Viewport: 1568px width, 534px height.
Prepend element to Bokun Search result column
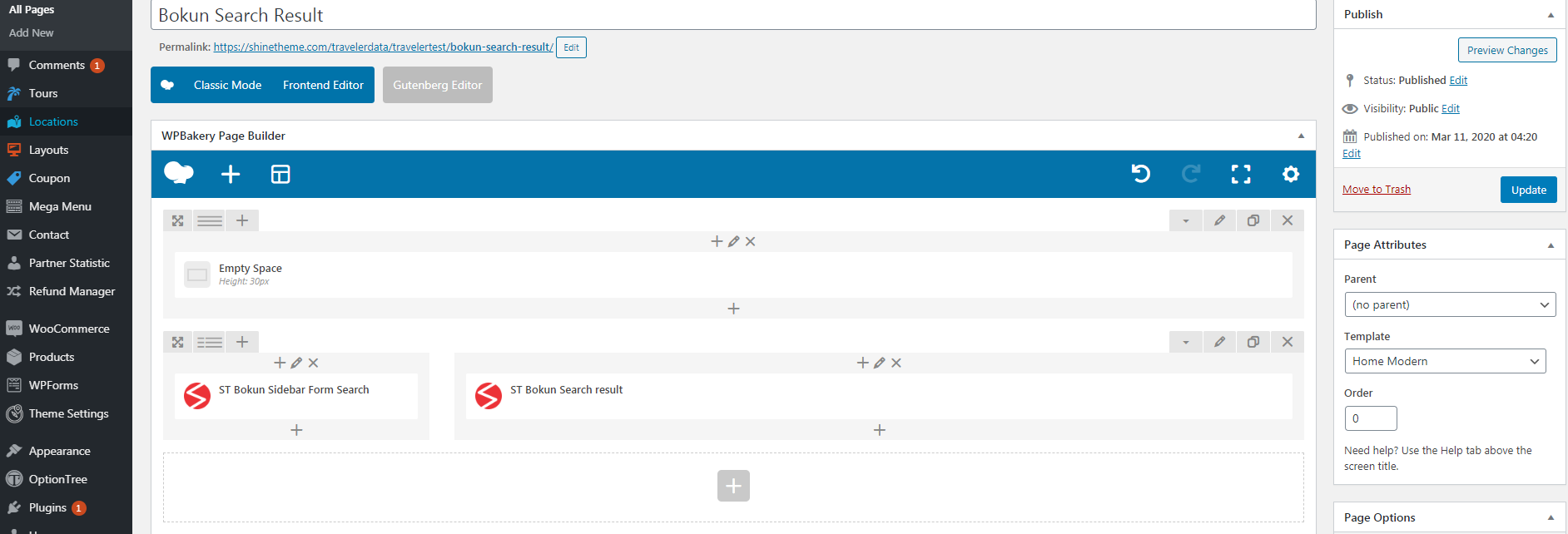[x=863, y=363]
